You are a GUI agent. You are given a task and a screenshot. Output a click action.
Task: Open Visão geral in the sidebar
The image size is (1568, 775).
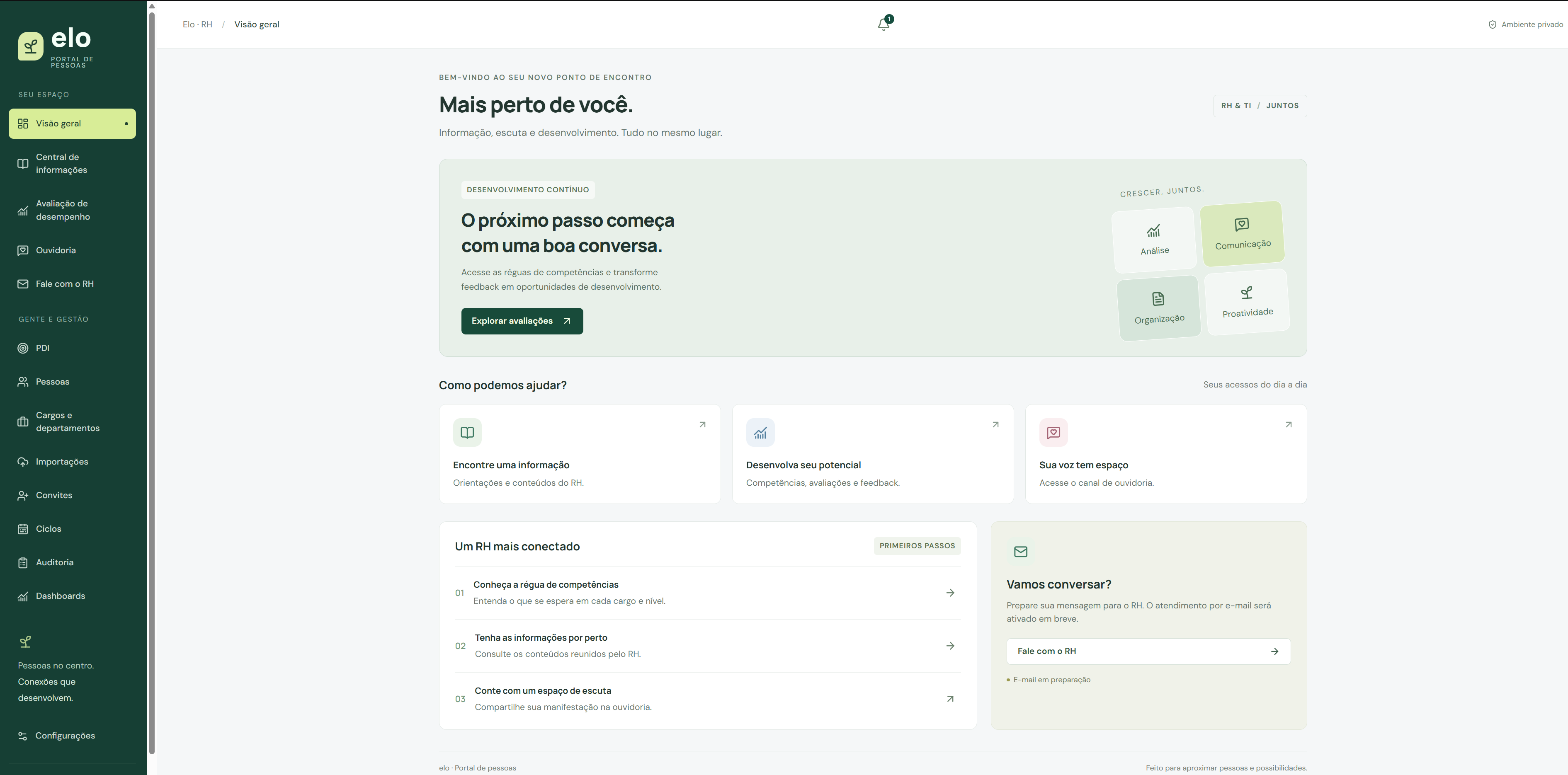(72, 124)
